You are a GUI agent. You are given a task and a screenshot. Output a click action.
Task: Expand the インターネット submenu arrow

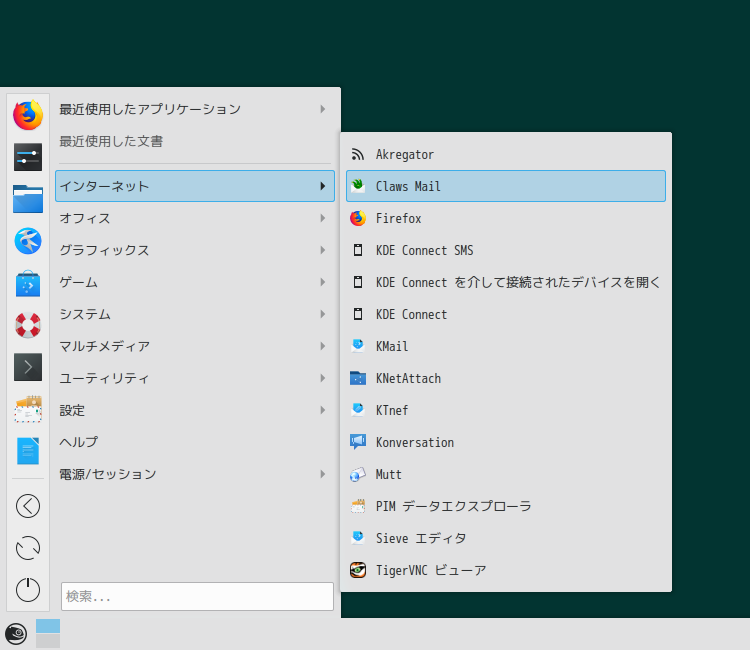pos(323,186)
